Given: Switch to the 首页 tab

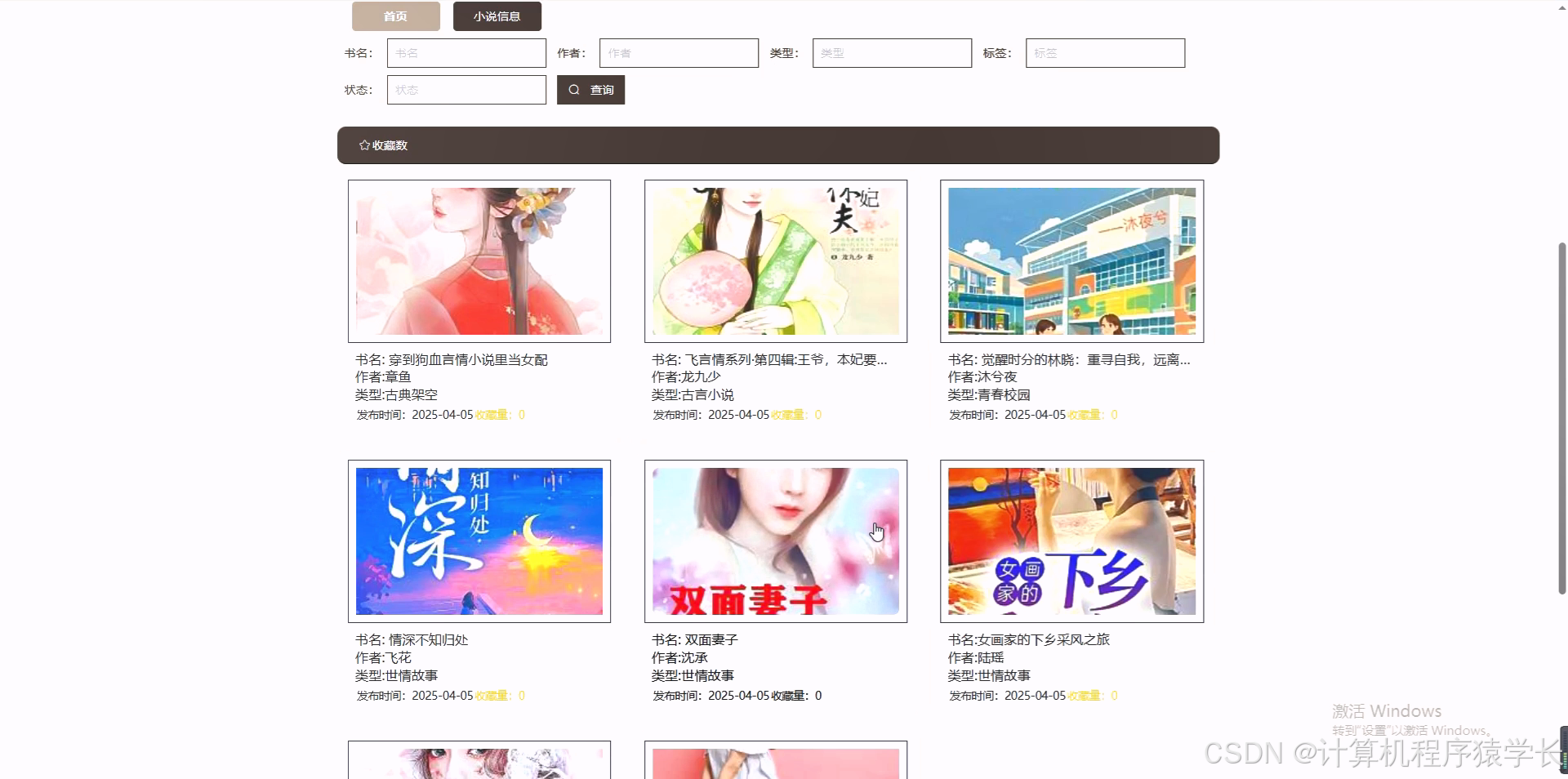Looking at the screenshot, I should click(395, 16).
